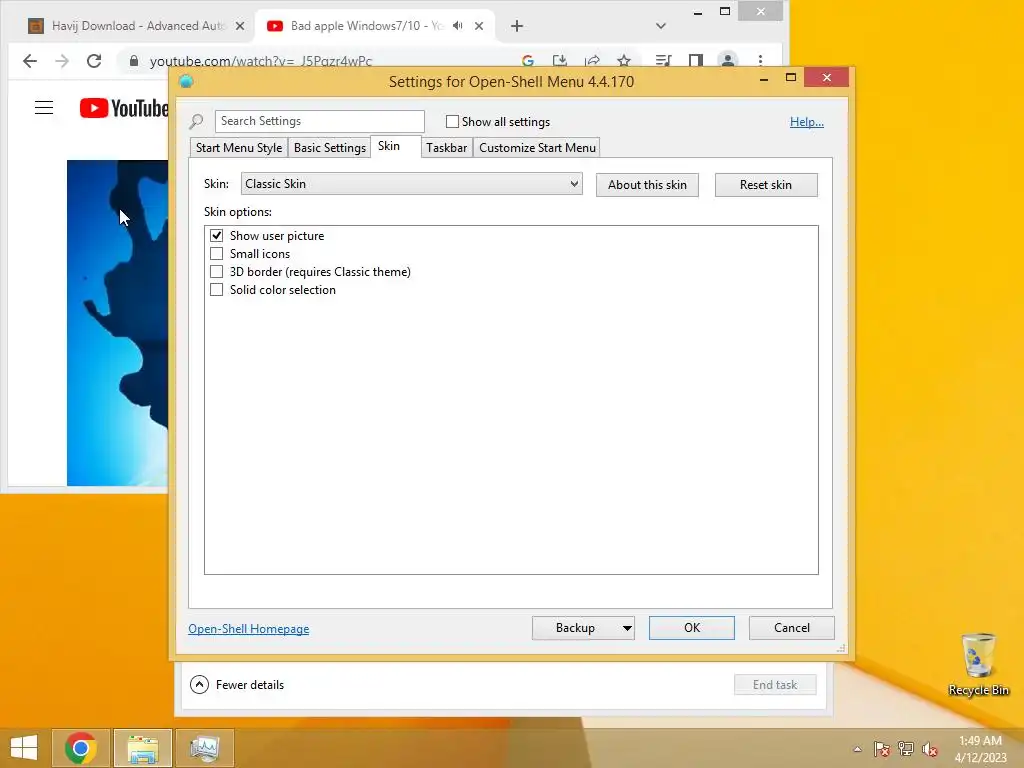Viewport: 1024px width, 768px height.
Task: Click About this skin button
Action: [x=647, y=185]
